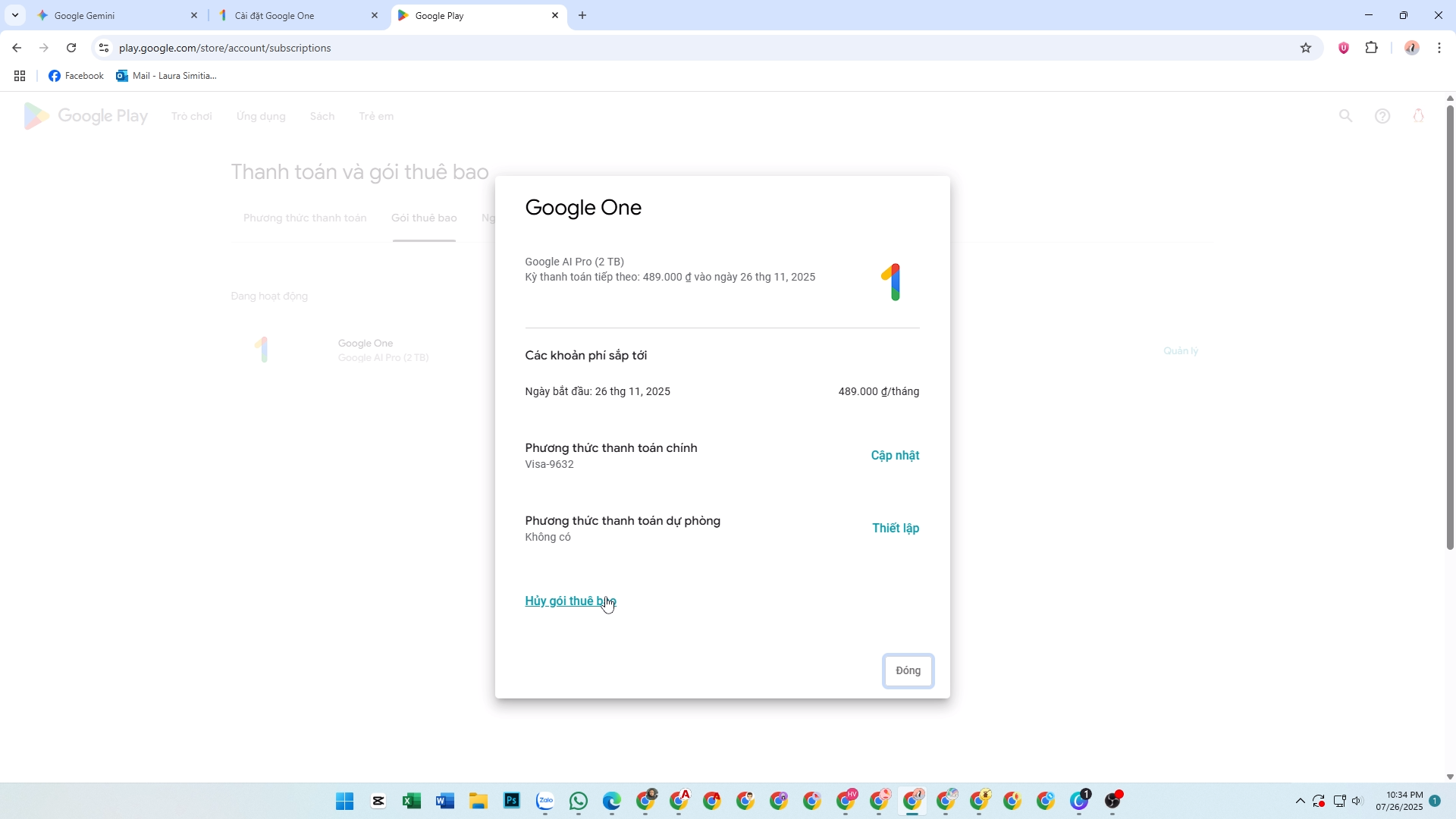Click the site information icon in address bar

click(104, 48)
